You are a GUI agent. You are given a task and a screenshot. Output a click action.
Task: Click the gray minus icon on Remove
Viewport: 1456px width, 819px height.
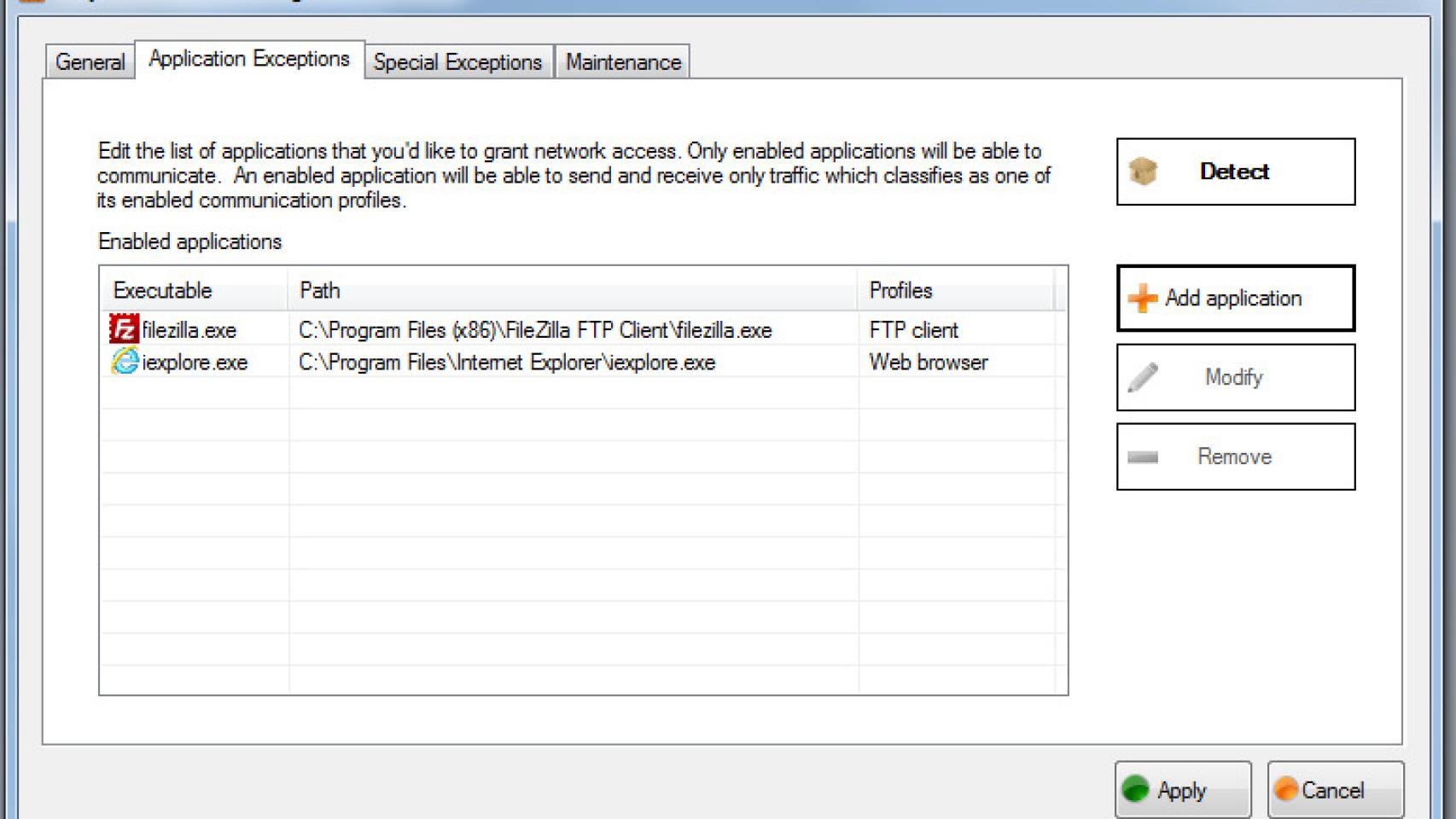click(1143, 457)
